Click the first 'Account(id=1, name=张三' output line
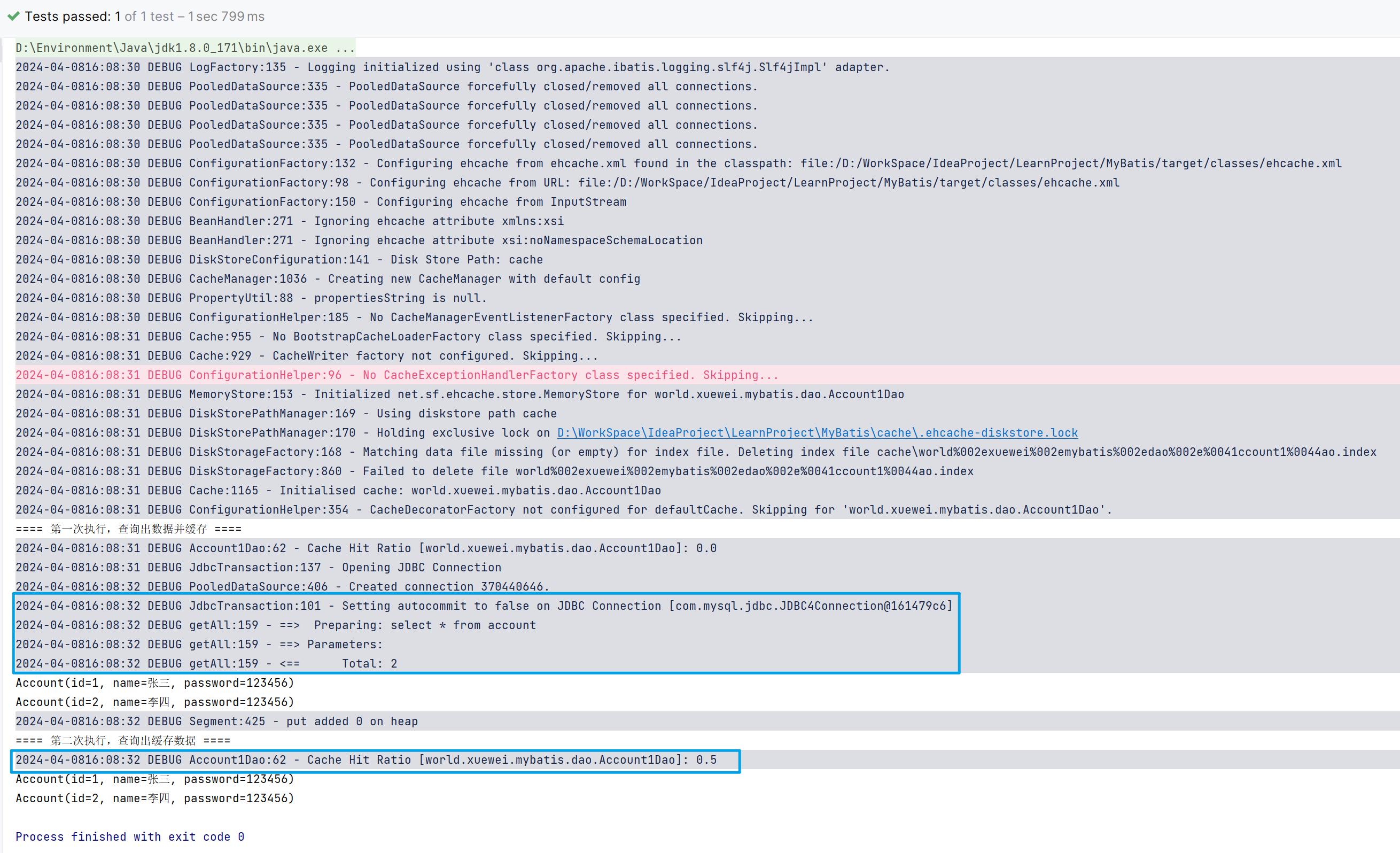The width and height of the screenshot is (1400, 853). (x=154, y=683)
